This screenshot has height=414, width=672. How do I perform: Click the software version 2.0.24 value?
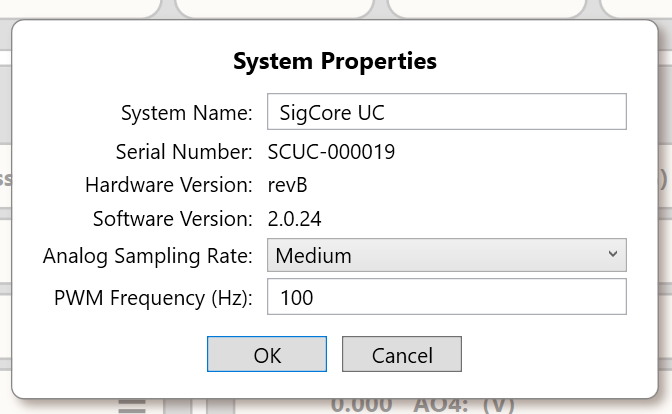pos(294,219)
